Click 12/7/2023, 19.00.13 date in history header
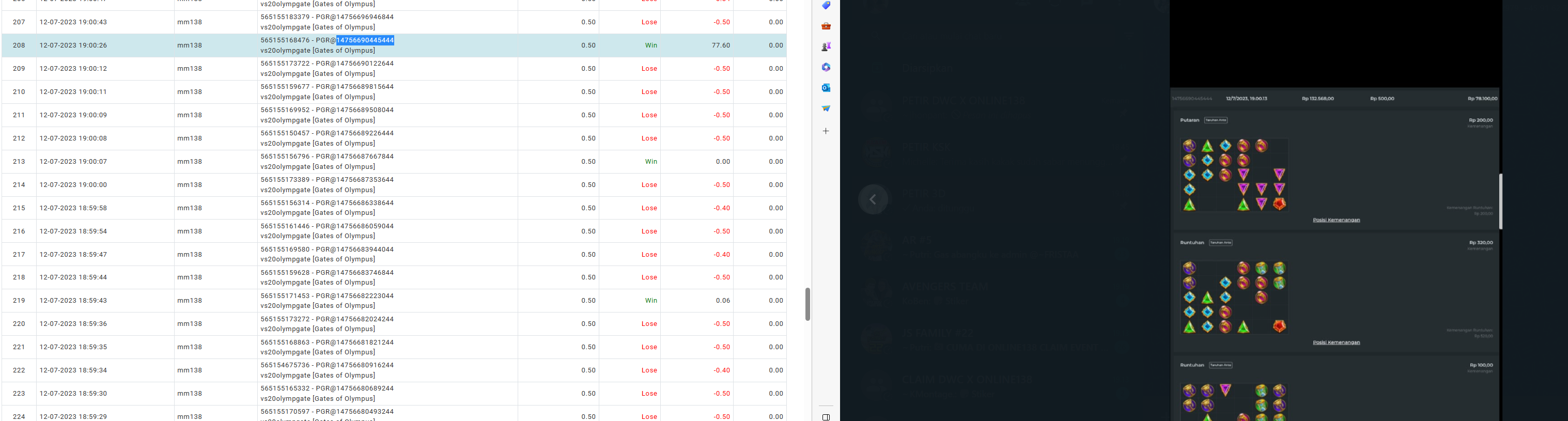This screenshot has width=1568, height=421. click(1247, 99)
